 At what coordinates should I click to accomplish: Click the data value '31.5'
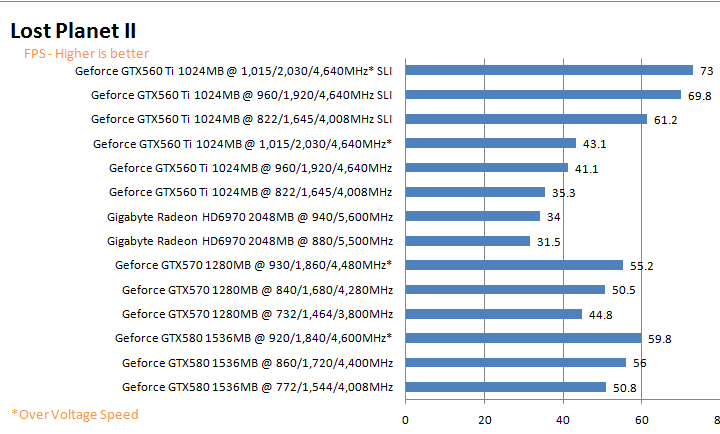pos(549,242)
